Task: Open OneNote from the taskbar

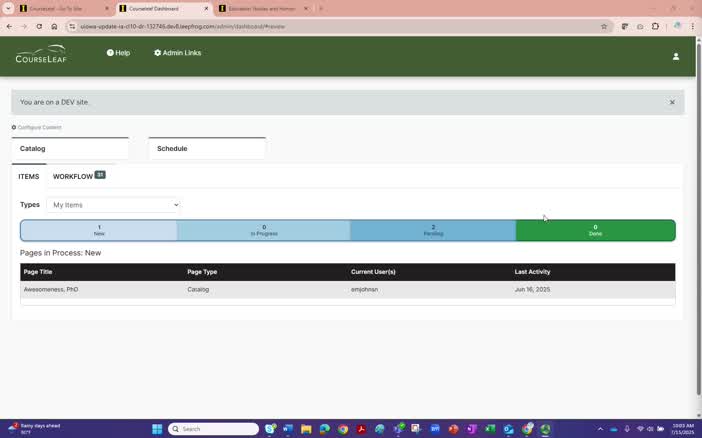Action: [471, 429]
